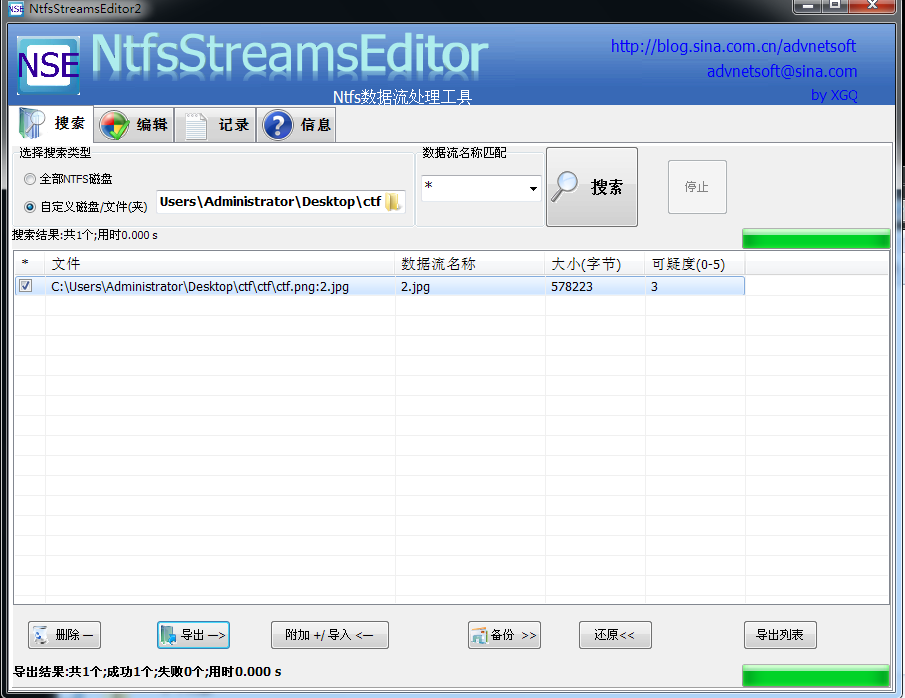Click the Windows logo icon on 编辑 tab
This screenshot has height=698, width=905.
114,125
